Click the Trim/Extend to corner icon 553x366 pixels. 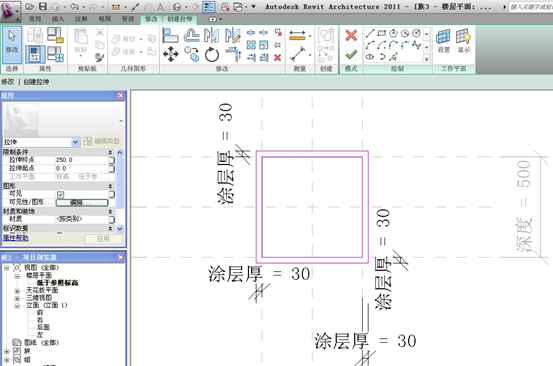(233, 54)
